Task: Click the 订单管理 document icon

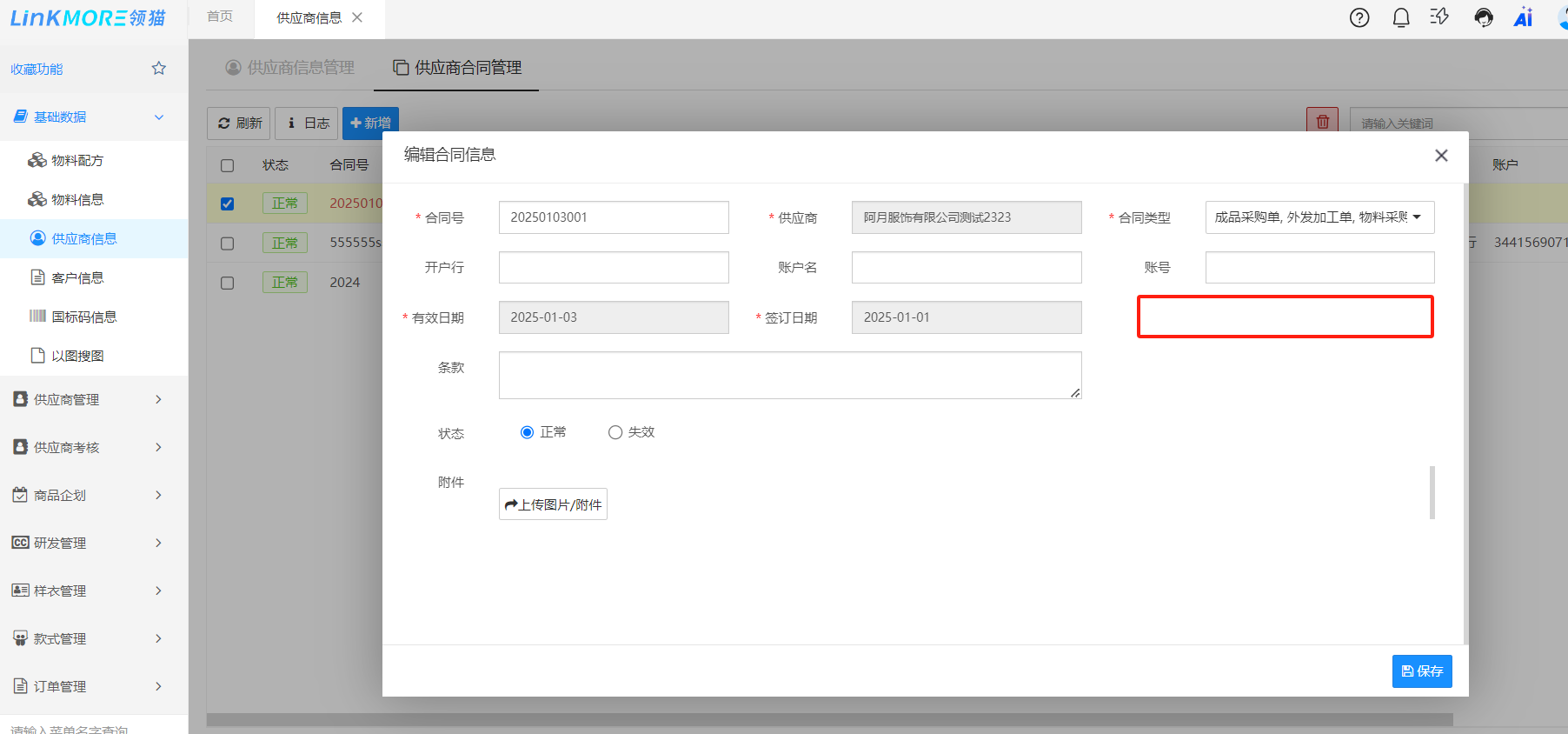Action: [20, 685]
